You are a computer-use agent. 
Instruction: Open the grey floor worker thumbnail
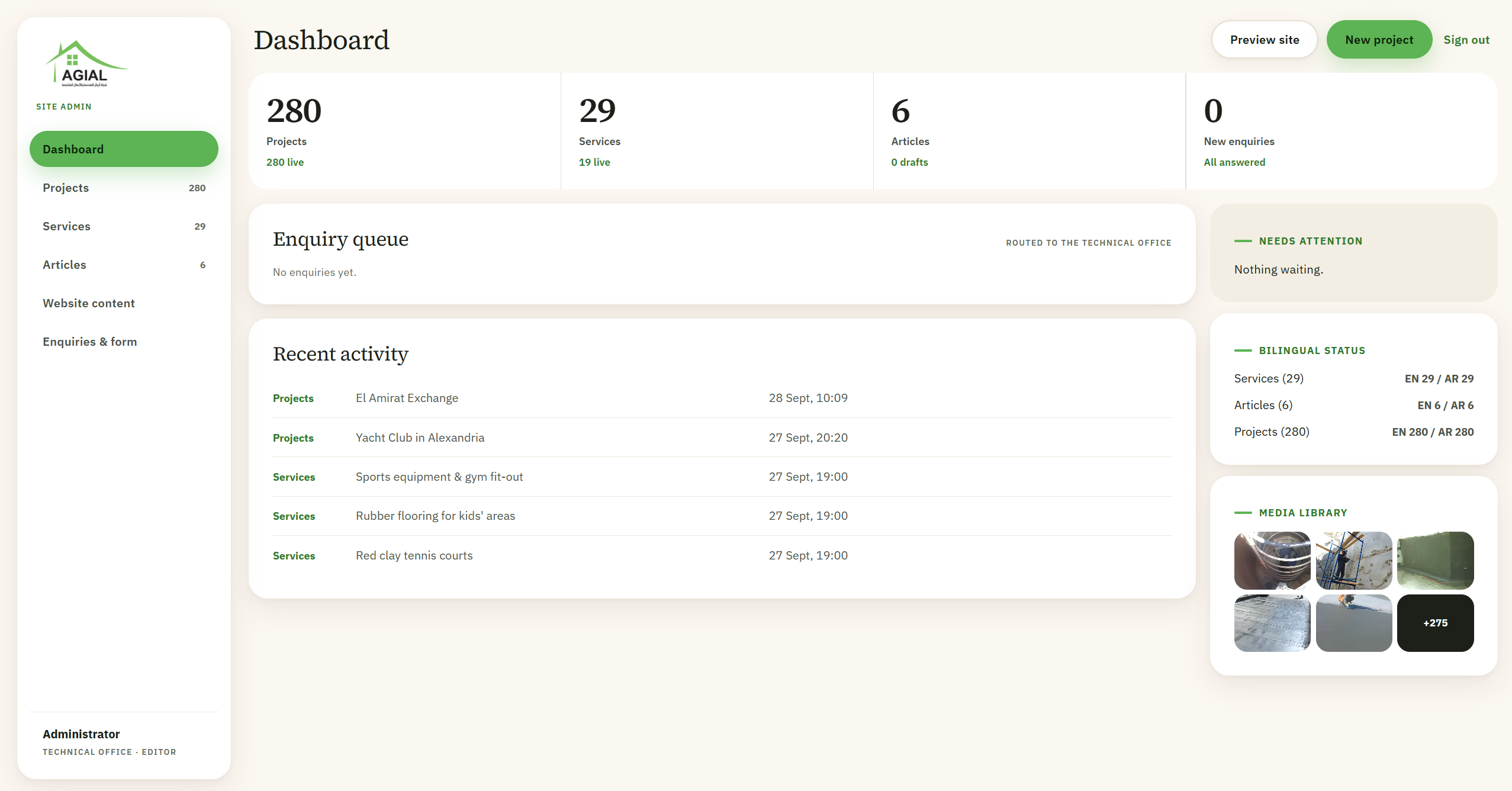click(x=1354, y=623)
